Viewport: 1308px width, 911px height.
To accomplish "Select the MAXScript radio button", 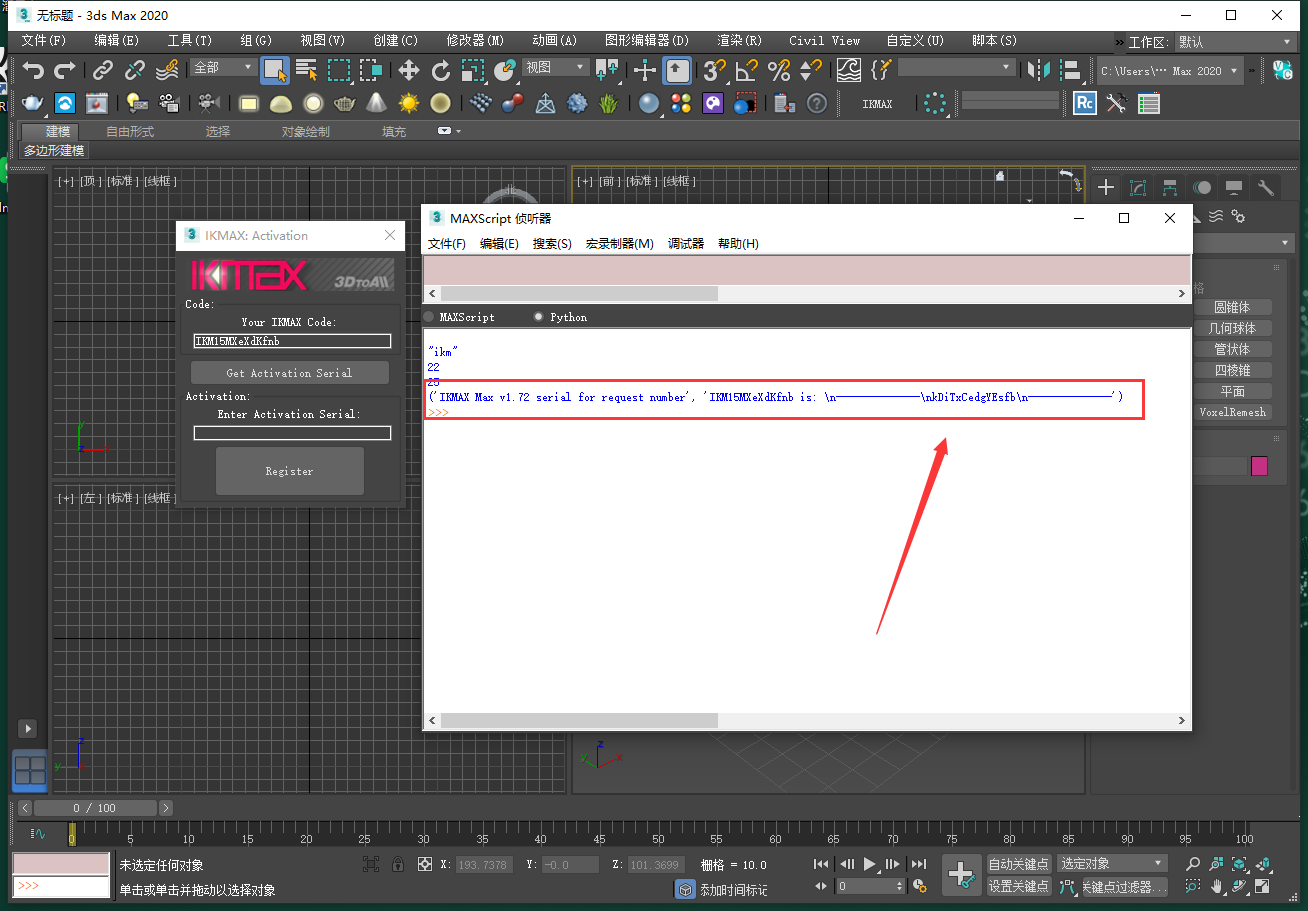I will 430,317.
